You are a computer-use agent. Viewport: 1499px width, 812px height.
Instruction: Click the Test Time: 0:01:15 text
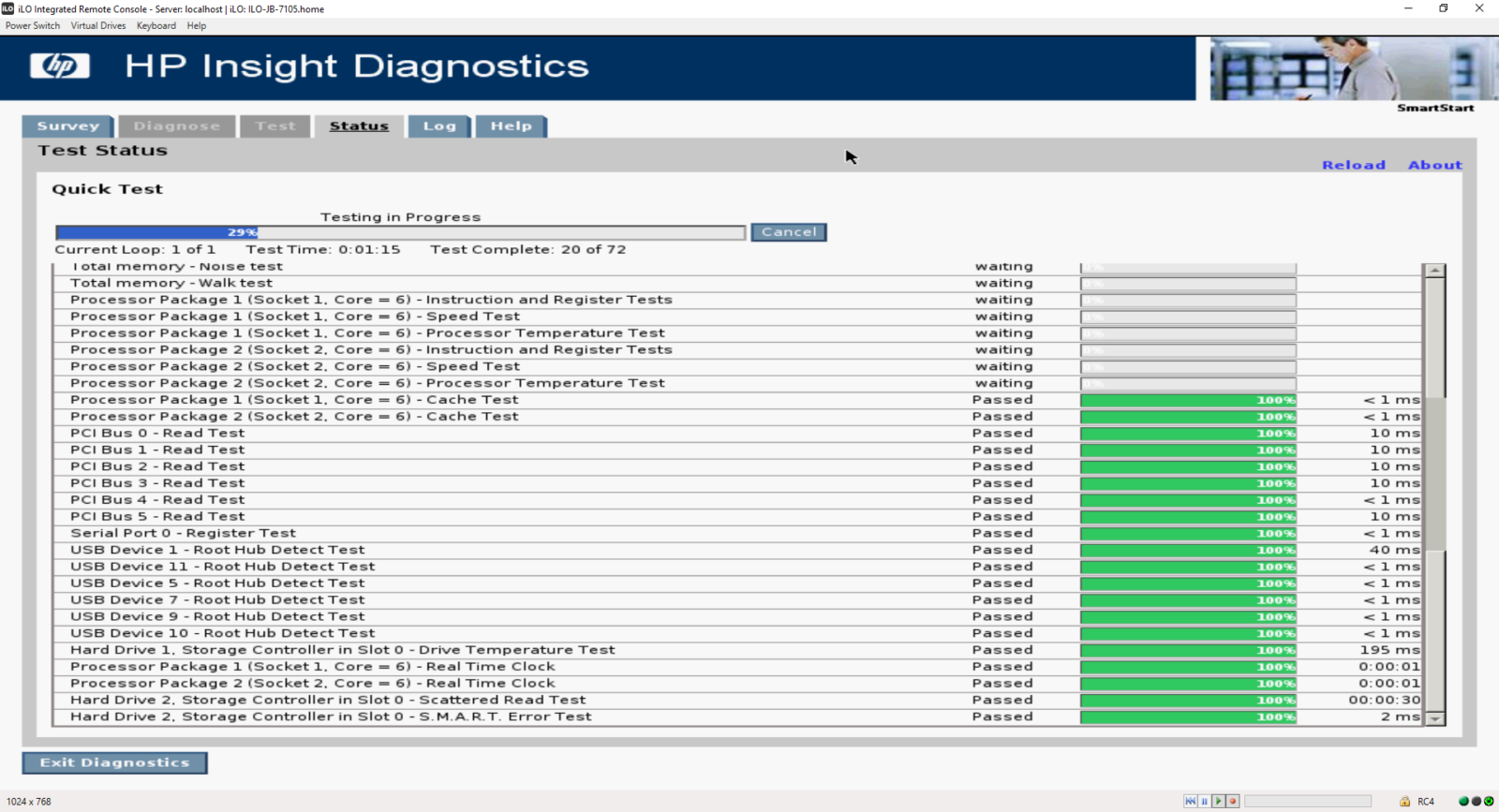[x=323, y=250]
